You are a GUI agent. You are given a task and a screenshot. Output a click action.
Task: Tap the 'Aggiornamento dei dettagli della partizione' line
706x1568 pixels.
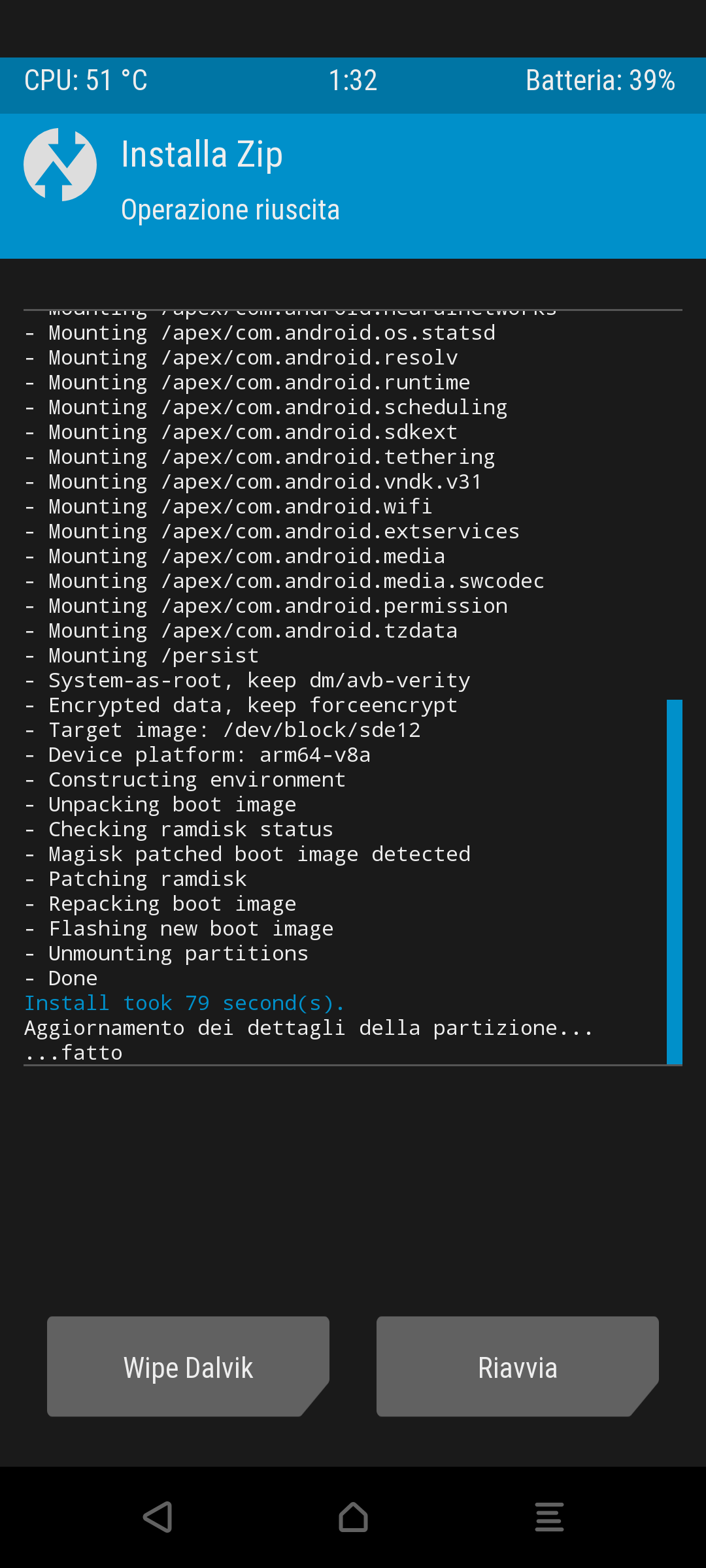tap(309, 1028)
